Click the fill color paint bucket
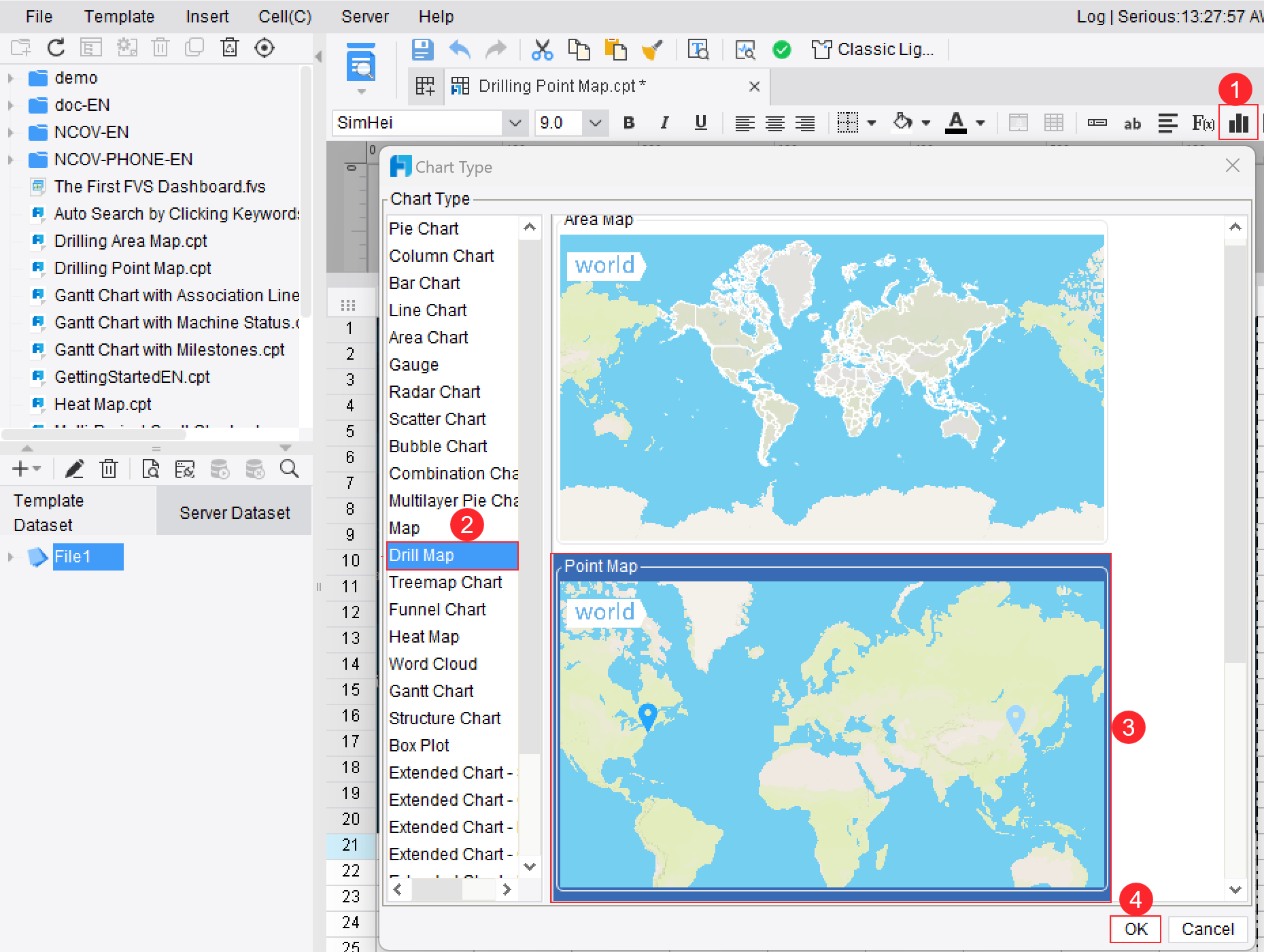The height and width of the screenshot is (952, 1264). 902,122
